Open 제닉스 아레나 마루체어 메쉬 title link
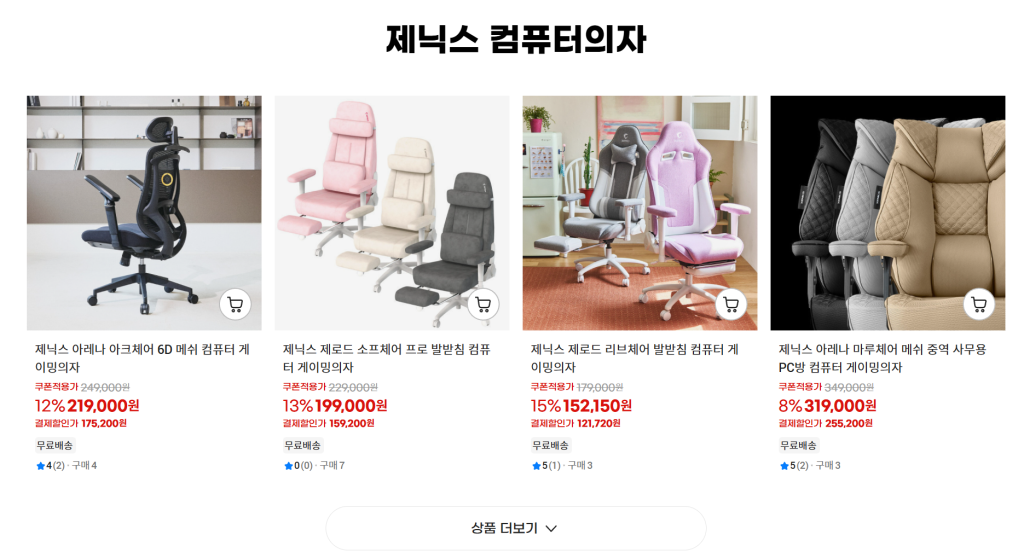This screenshot has width=1024, height=552. click(882, 358)
